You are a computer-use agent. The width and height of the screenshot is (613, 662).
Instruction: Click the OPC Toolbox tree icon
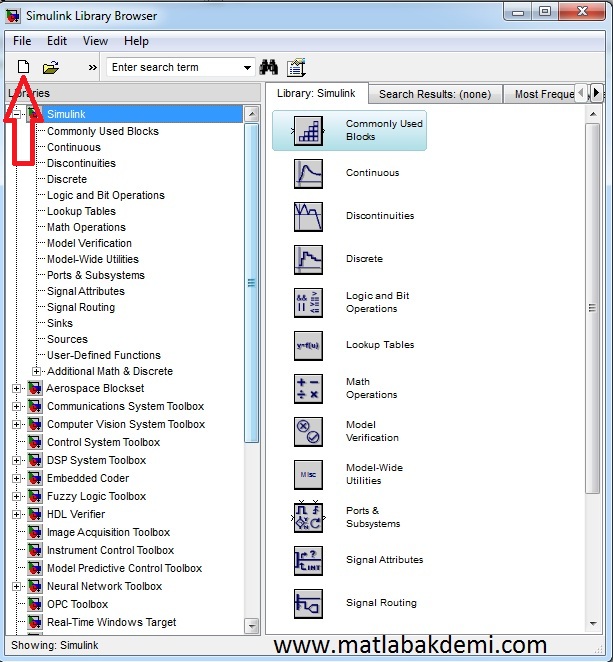[35, 604]
